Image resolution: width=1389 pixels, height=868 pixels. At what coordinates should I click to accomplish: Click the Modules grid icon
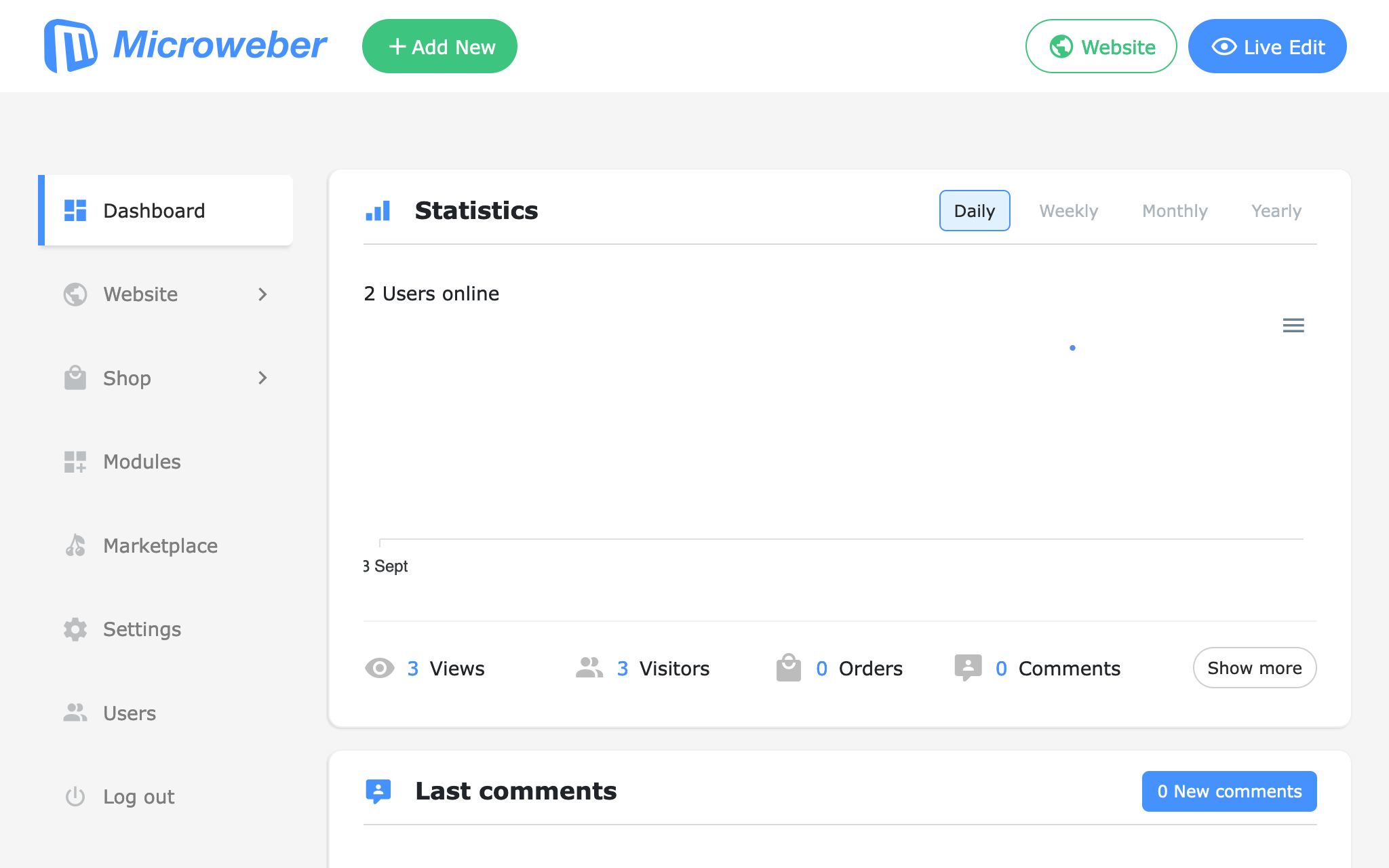[x=75, y=462]
